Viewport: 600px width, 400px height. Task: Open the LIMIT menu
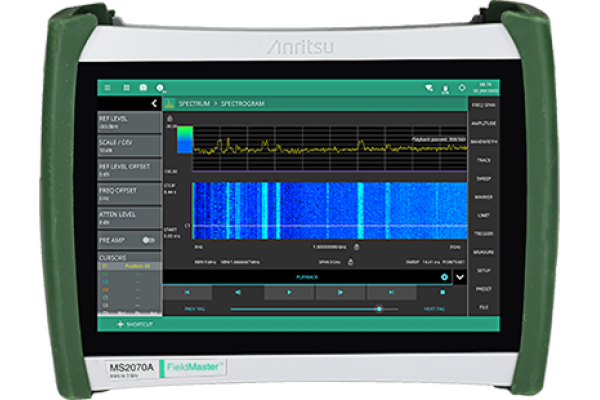(x=484, y=215)
